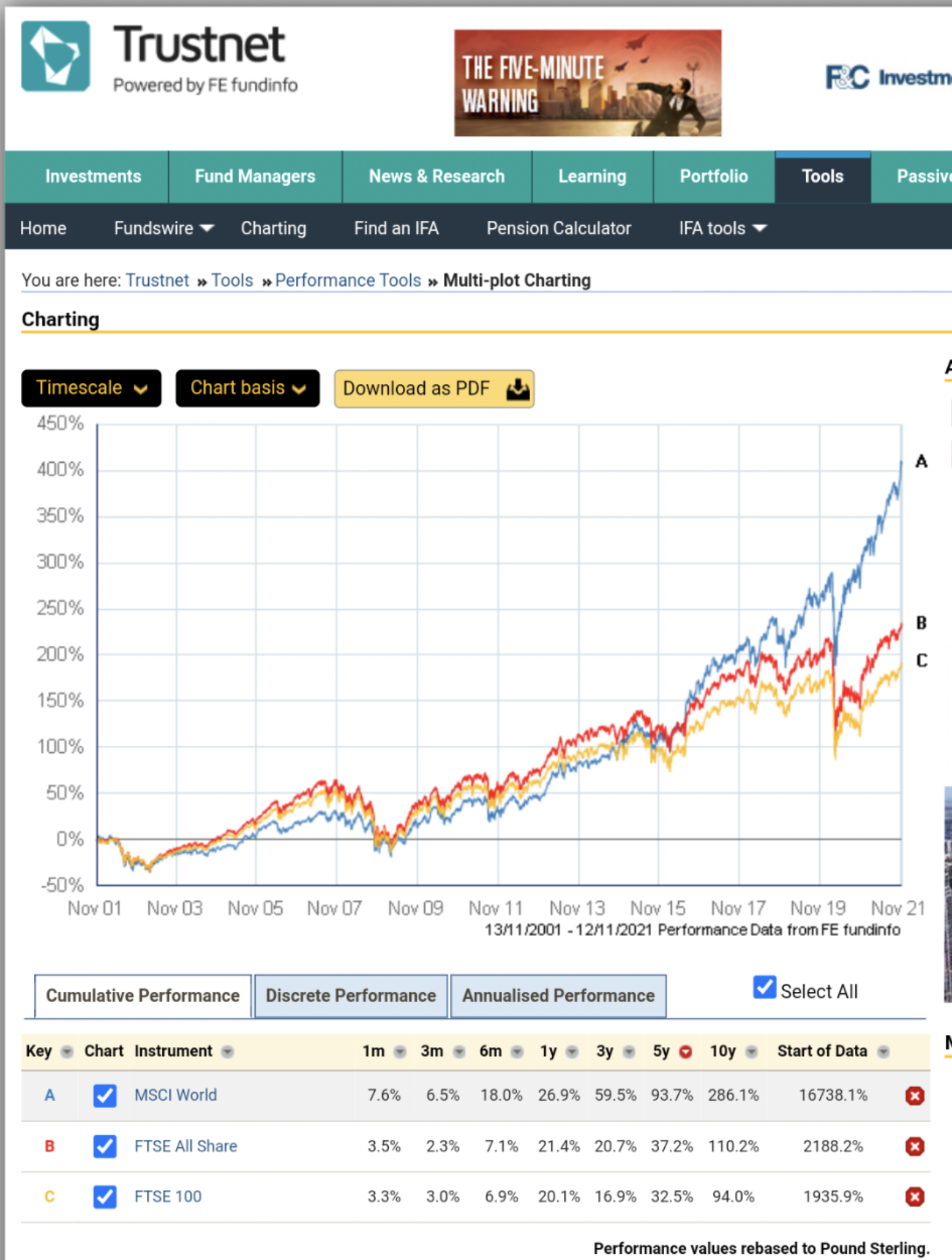Open the FTSE 100 instrument link
The width and height of the screenshot is (952, 1260).
coord(168,1197)
